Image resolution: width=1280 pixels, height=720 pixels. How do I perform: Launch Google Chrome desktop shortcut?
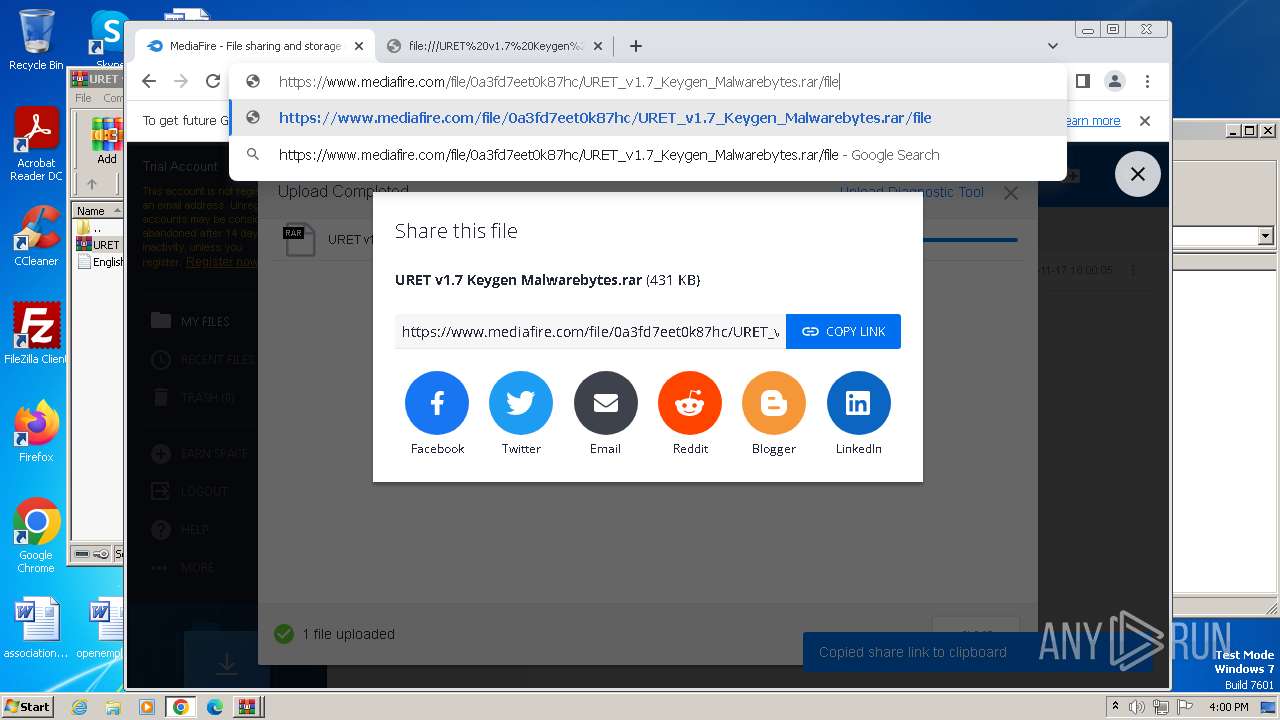coord(36,536)
